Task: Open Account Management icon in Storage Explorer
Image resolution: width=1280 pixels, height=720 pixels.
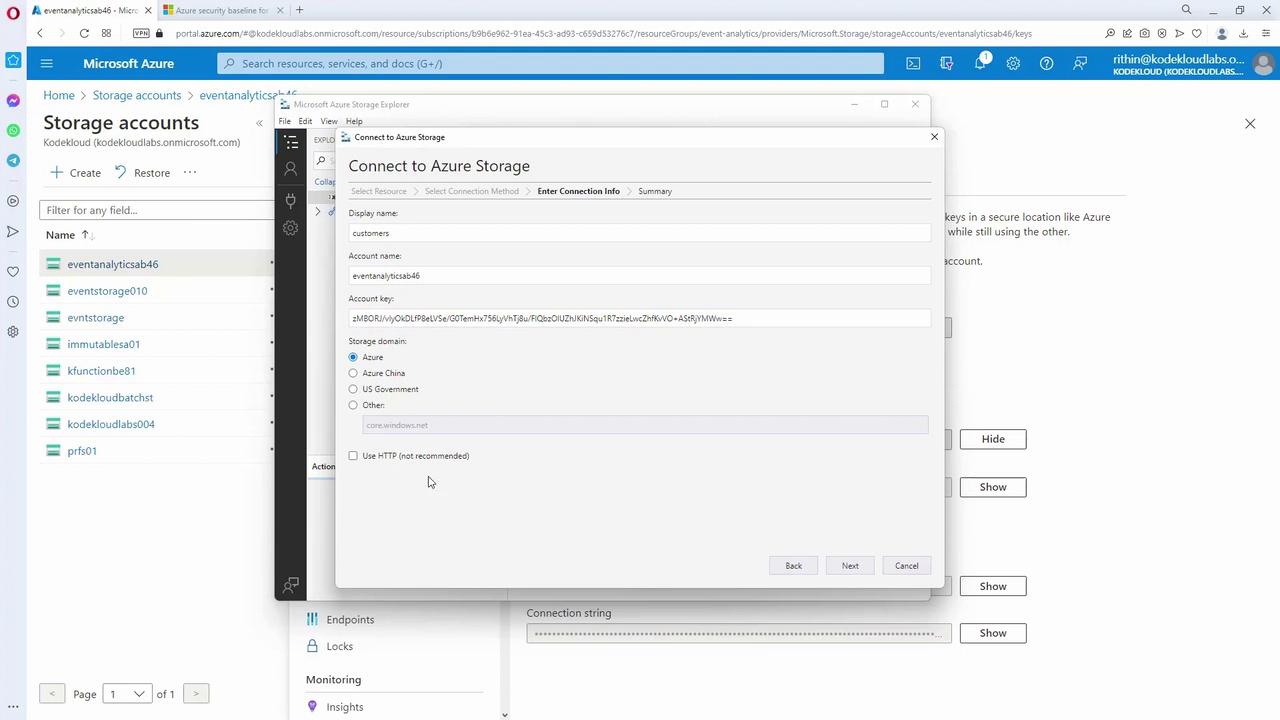Action: coord(291,170)
